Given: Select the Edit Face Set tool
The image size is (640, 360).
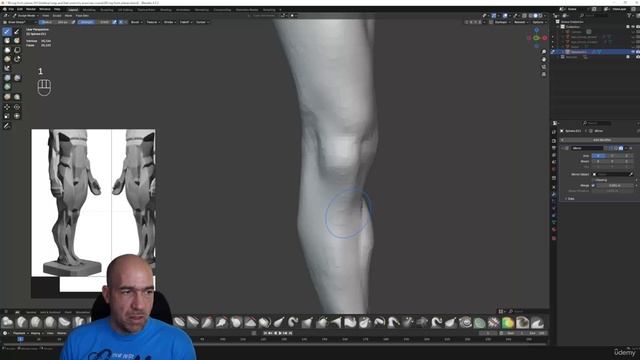Looking at the screenshot, I should pos(7,97).
